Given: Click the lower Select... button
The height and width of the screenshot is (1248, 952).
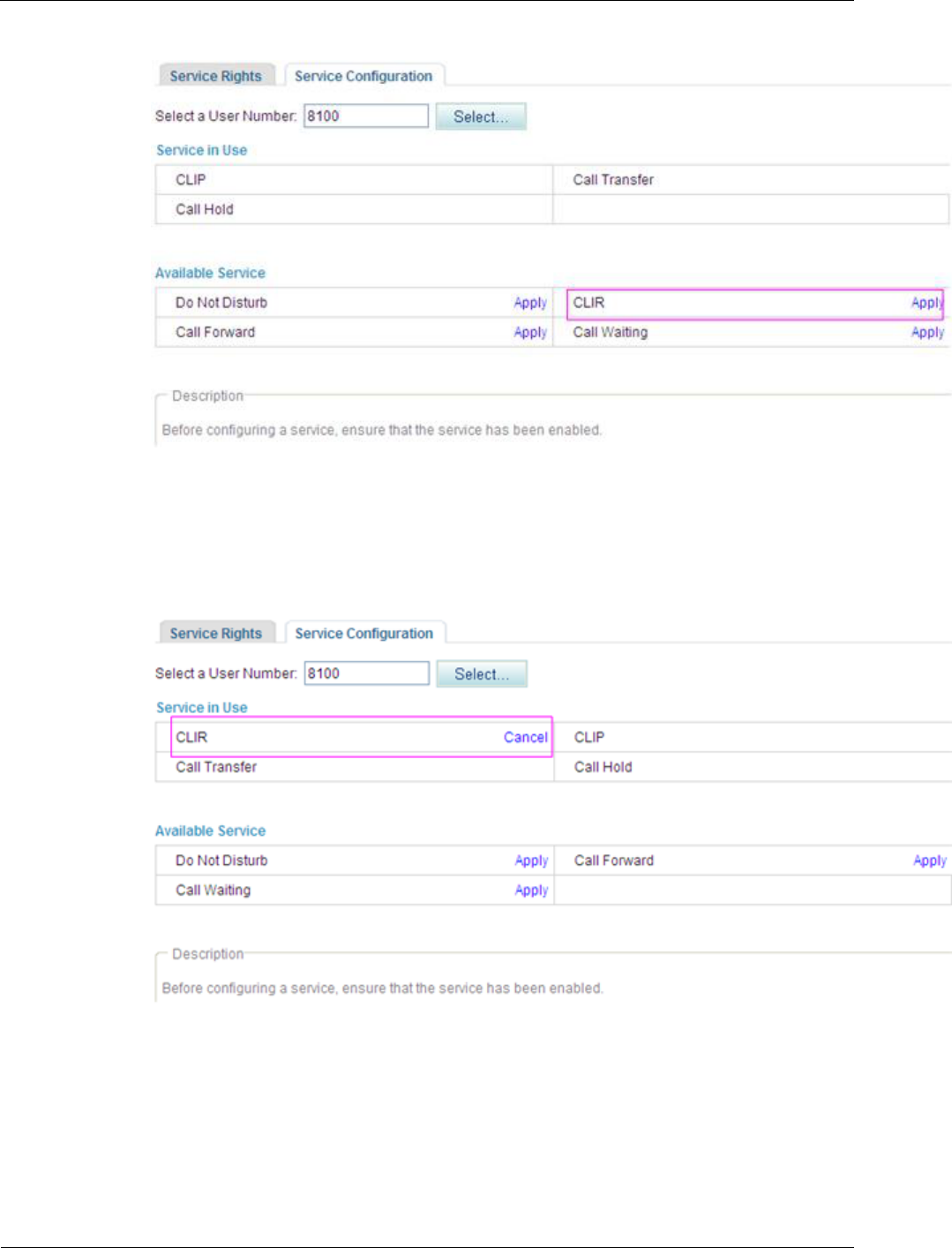Looking at the screenshot, I should (x=482, y=674).
